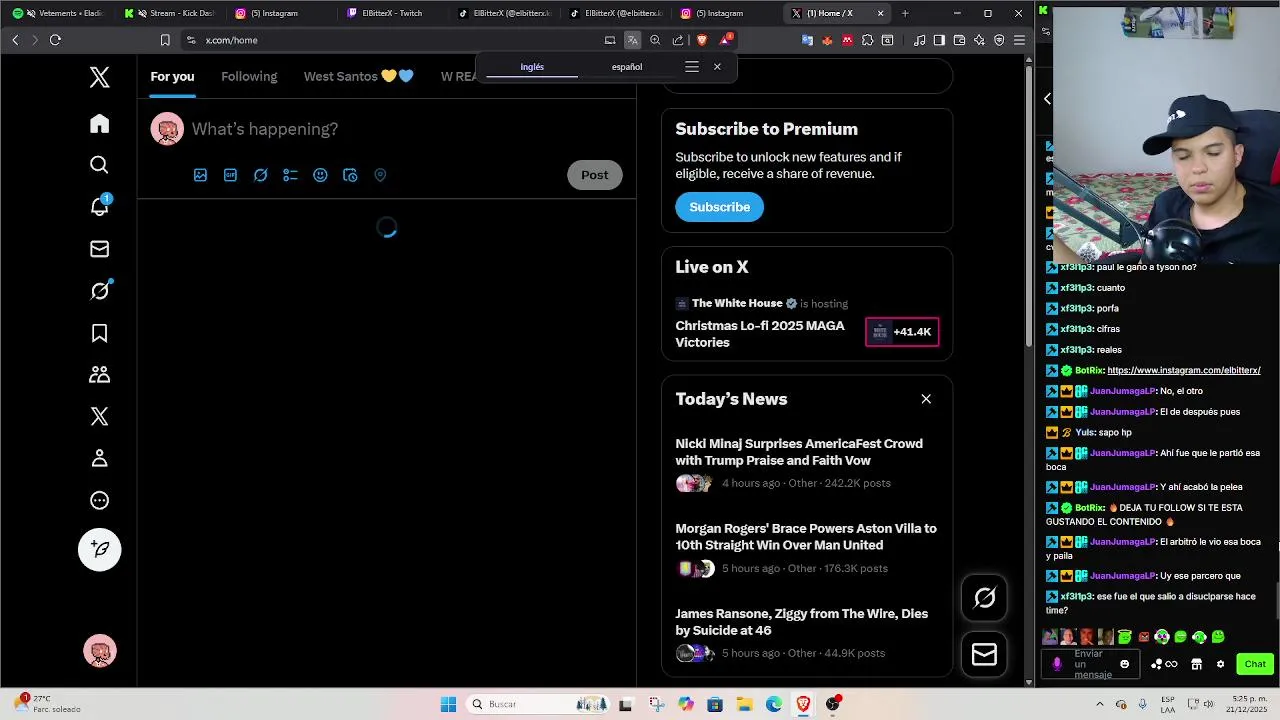The image size is (1280, 720).
Task: Toggle browser sidebar panel icon
Action: 939,40
